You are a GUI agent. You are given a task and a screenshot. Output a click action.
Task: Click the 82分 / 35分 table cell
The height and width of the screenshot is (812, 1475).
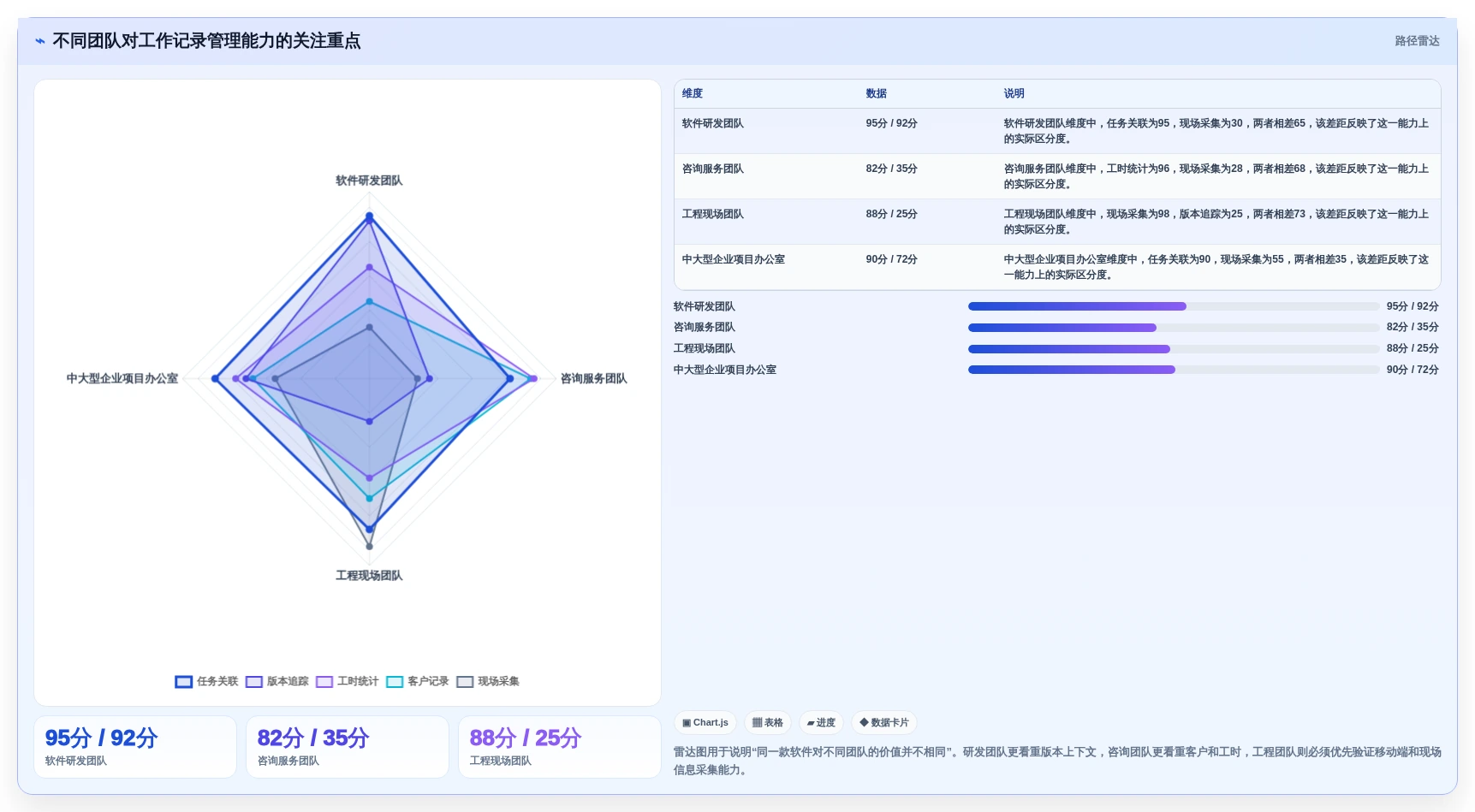click(x=891, y=169)
